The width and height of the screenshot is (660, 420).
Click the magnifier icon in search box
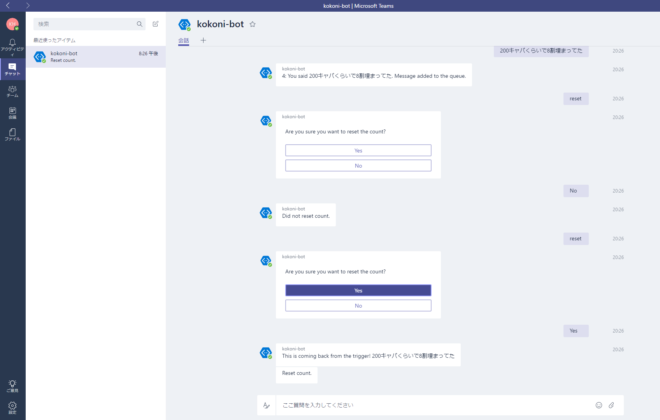[x=139, y=23]
